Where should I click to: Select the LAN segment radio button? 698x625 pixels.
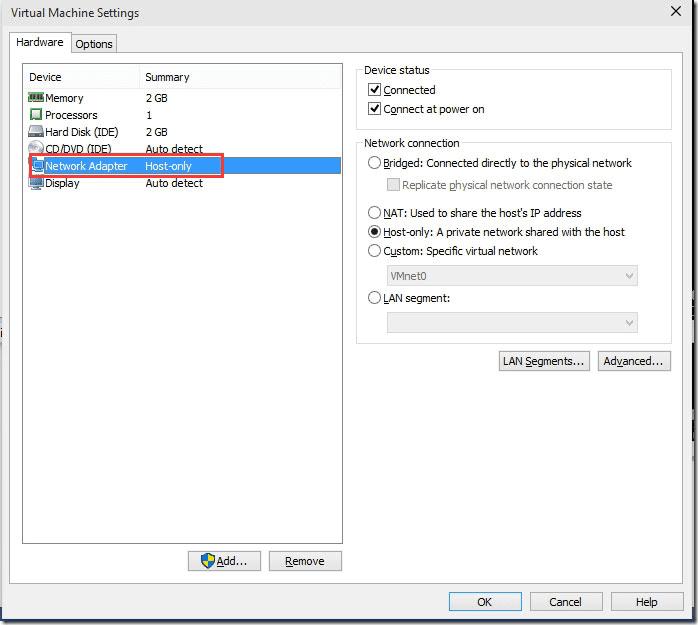tap(374, 298)
